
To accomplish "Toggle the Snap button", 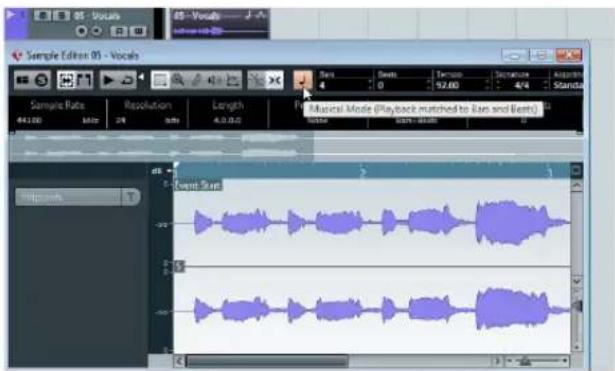I will tap(275, 80).
